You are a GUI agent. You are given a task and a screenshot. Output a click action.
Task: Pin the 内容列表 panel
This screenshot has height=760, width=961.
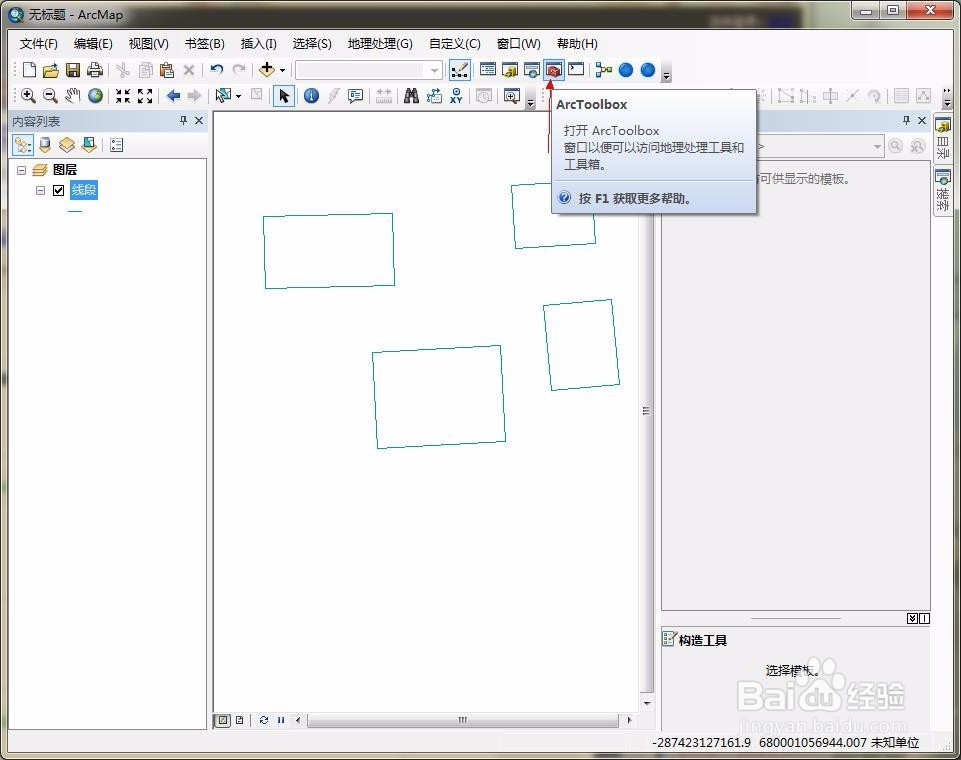183,121
